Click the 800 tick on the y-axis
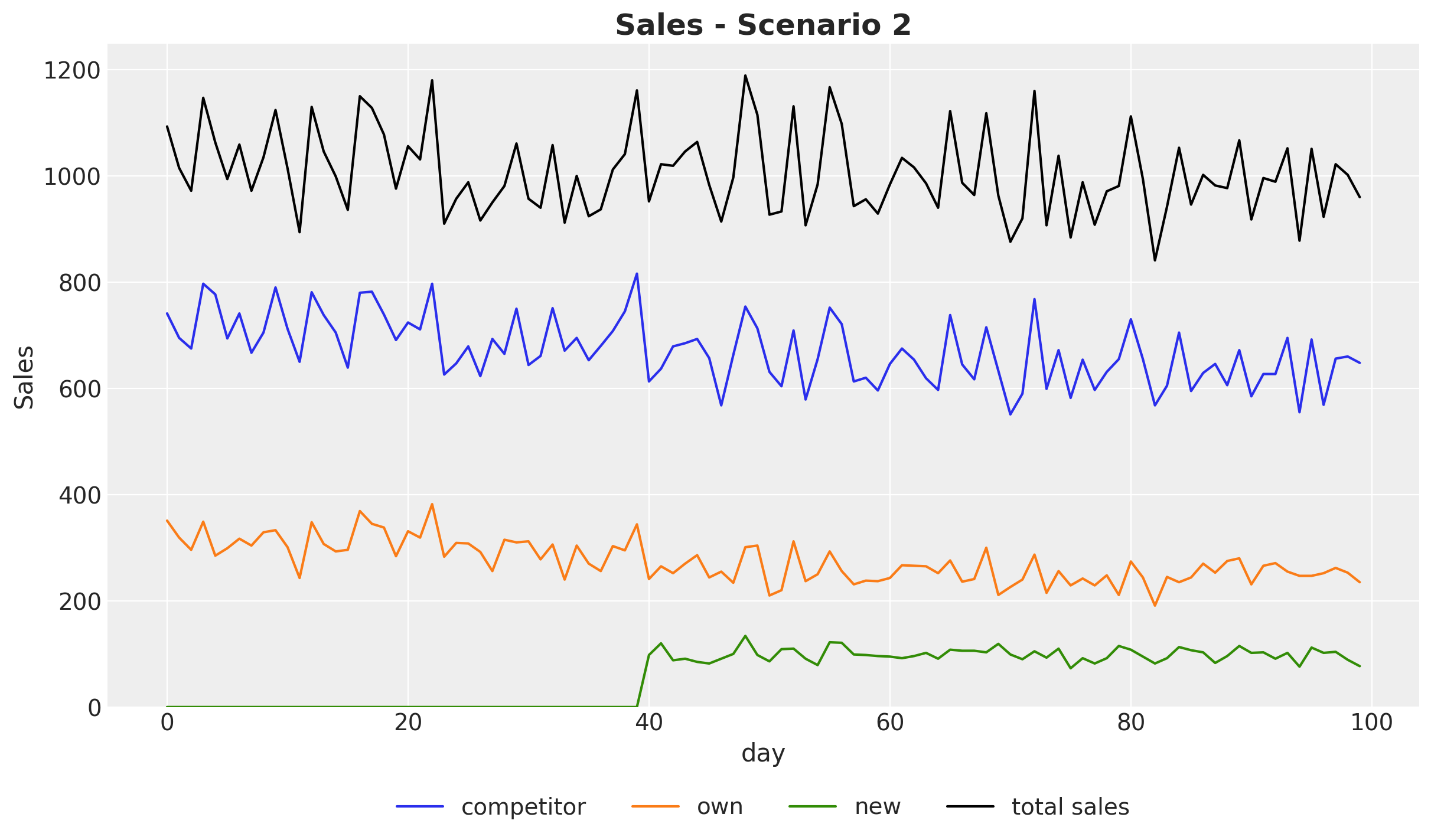The height and width of the screenshot is (840, 1431). pyautogui.click(x=80, y=283)
